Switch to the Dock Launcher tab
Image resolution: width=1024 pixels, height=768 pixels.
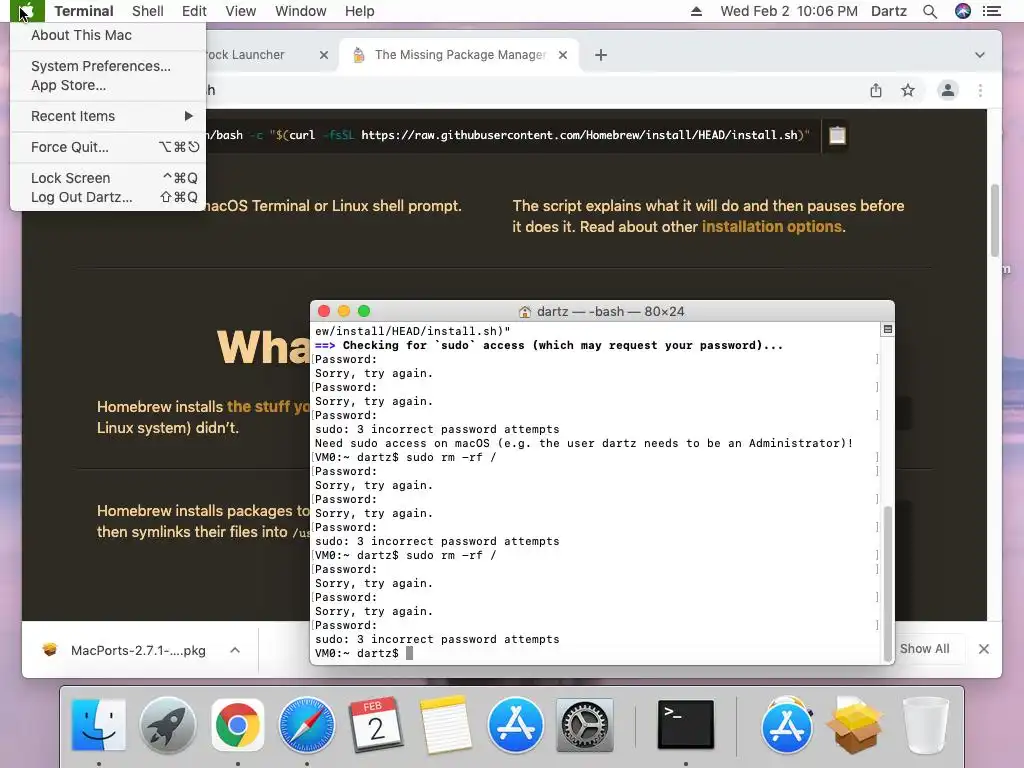click(x=261, y=55)
